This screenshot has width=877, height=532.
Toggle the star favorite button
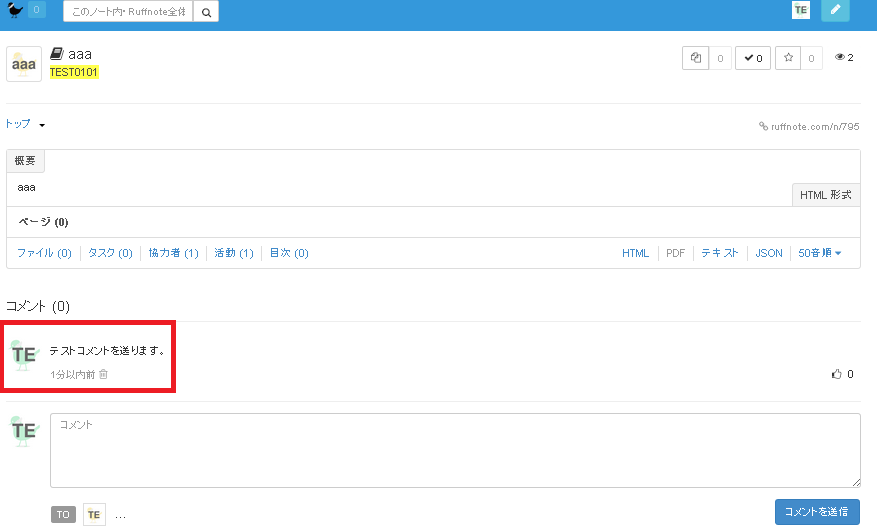click(x=789, y=58)
